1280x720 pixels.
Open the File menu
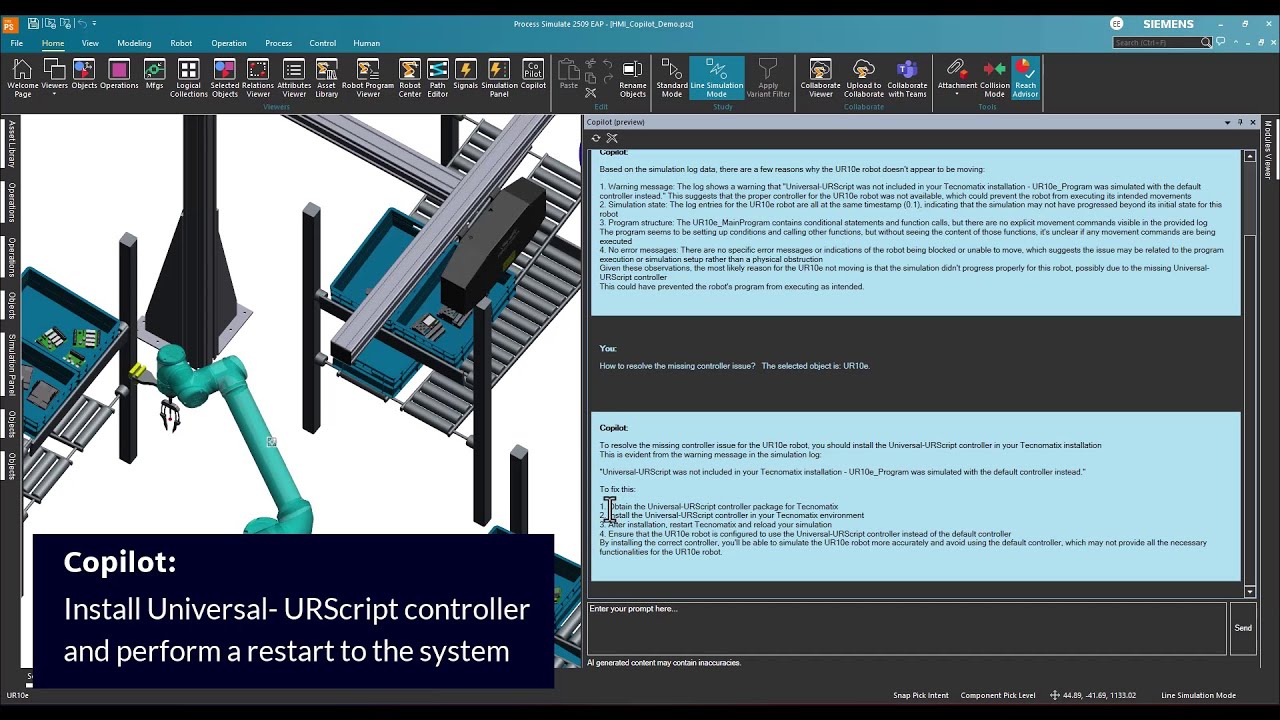point(17,43)
